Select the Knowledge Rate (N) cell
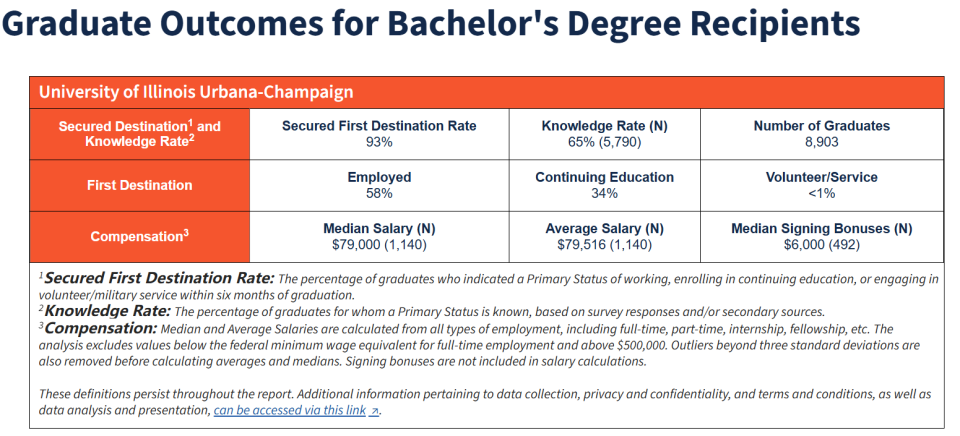This screenshot has height=436, width=960. pos(605,134)
